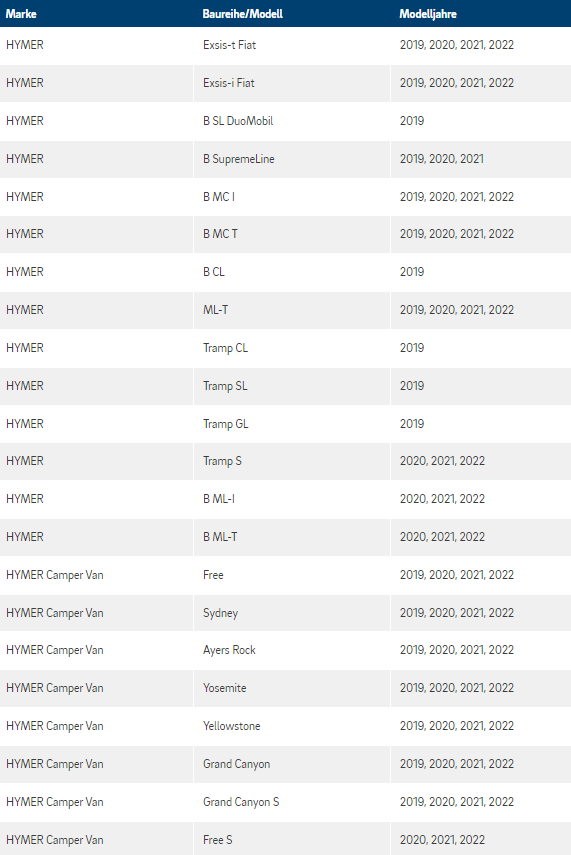Click the Grand Canyon S entry
Screen dimensions: 571x855
tap(241, 802)
